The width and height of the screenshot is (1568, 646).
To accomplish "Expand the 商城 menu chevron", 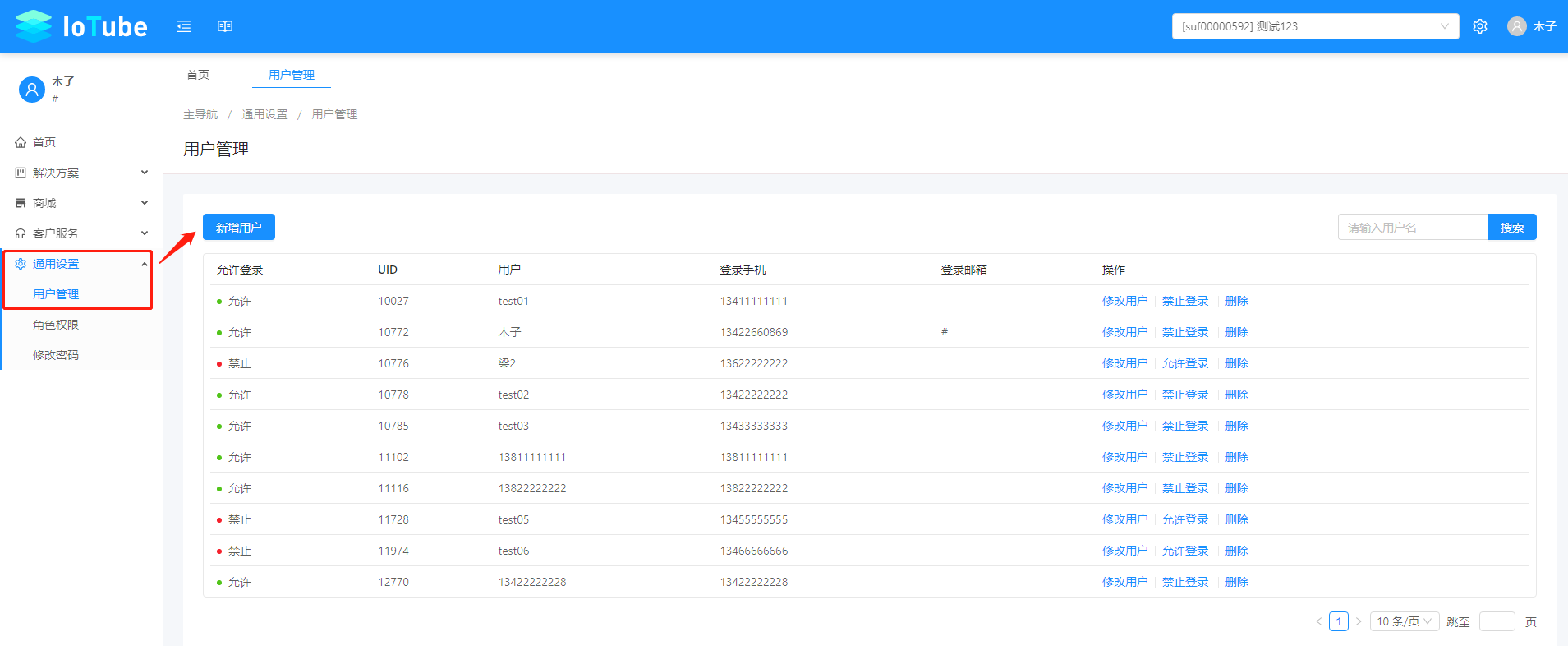I will click(145, 203).
